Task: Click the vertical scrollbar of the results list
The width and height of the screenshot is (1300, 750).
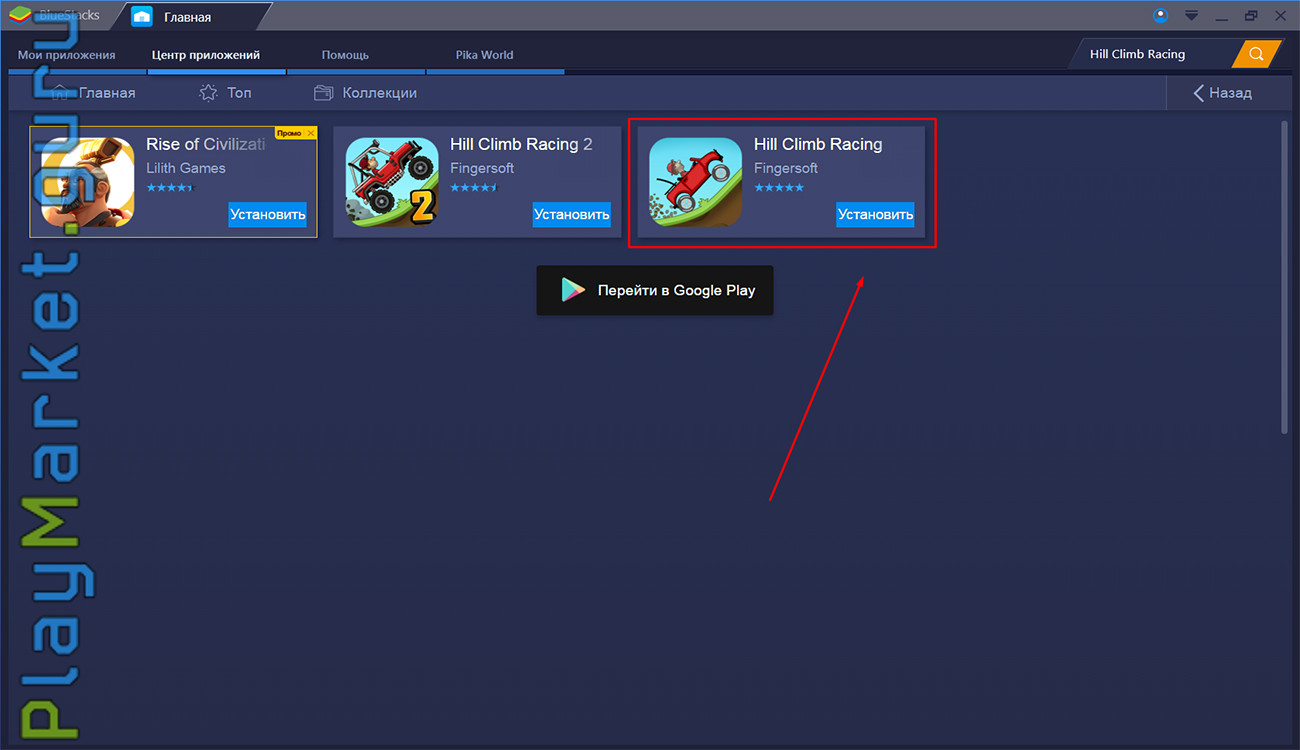Action: coord(1285,278)
